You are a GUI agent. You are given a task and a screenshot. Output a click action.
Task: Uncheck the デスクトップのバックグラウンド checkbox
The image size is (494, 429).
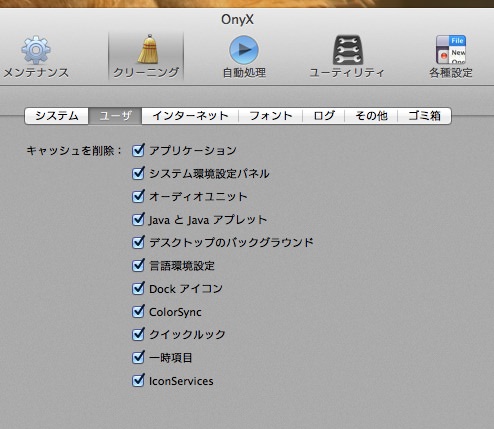138,243
